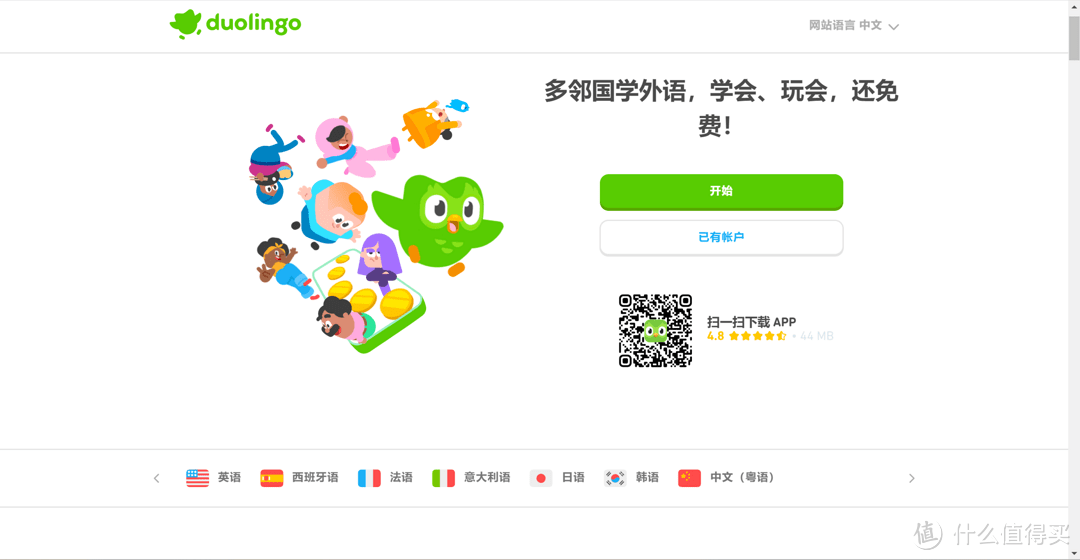
Task: Open the 网站语言 中文 language dropdown
Action: pos(853,25)
